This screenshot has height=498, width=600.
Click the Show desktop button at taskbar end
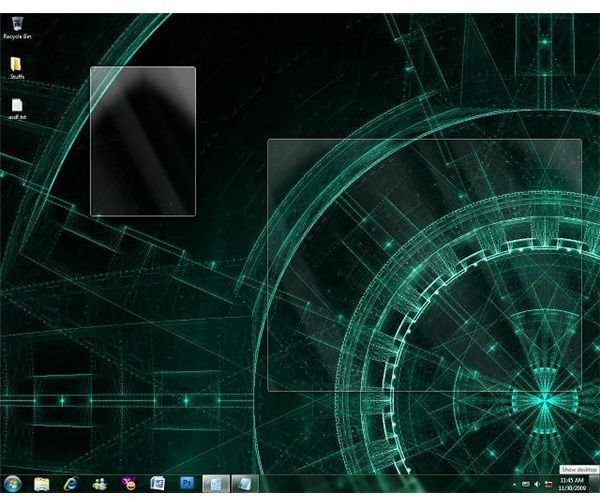click(x=595, y=484)
